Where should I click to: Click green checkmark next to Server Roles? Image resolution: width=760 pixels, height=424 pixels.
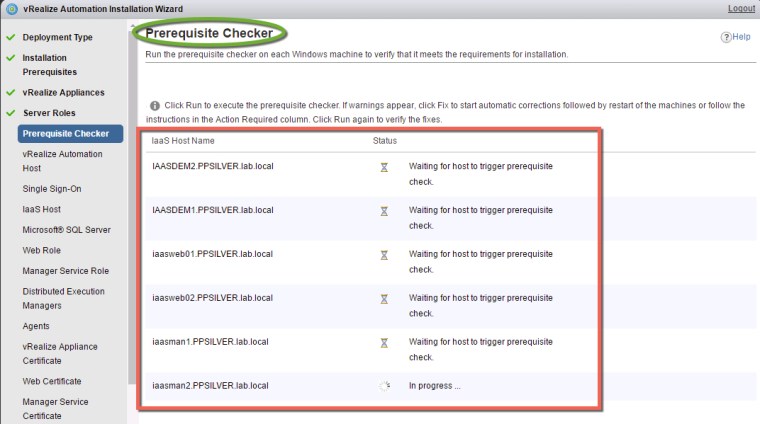tap(11, 113)
